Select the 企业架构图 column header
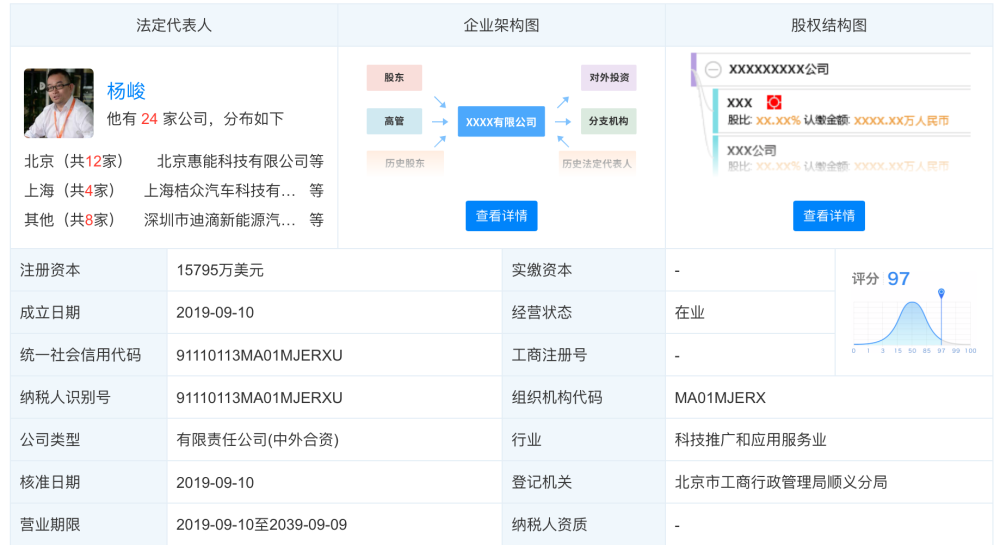This screenshot has width=1000, height=545. coord(501,25)
